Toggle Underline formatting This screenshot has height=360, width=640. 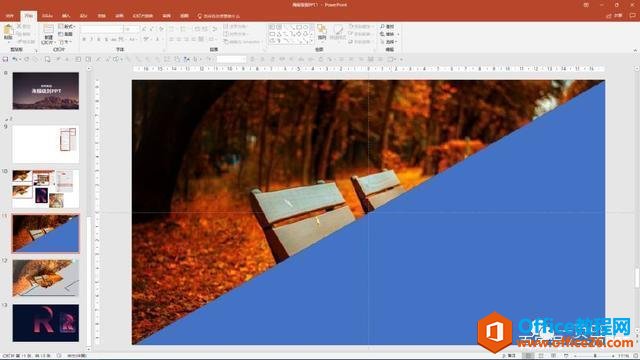click(99, 39)
